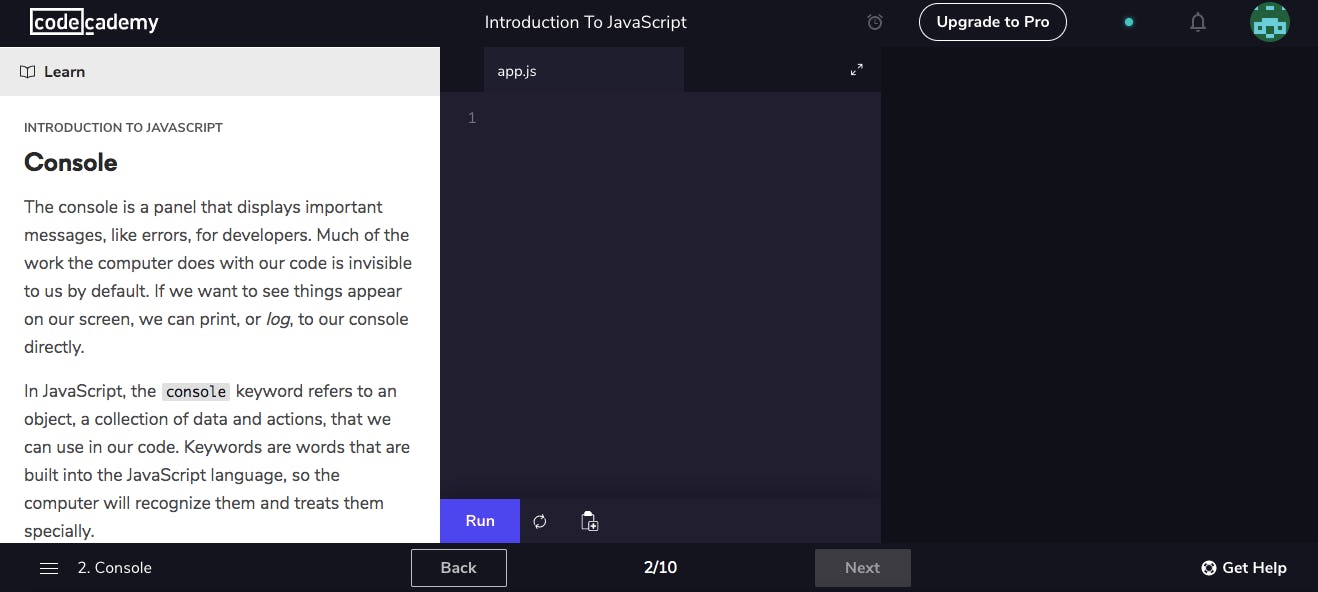1318x592 pixels.
Task: Click Upgrade to Pro
Action: coord(992,21)
